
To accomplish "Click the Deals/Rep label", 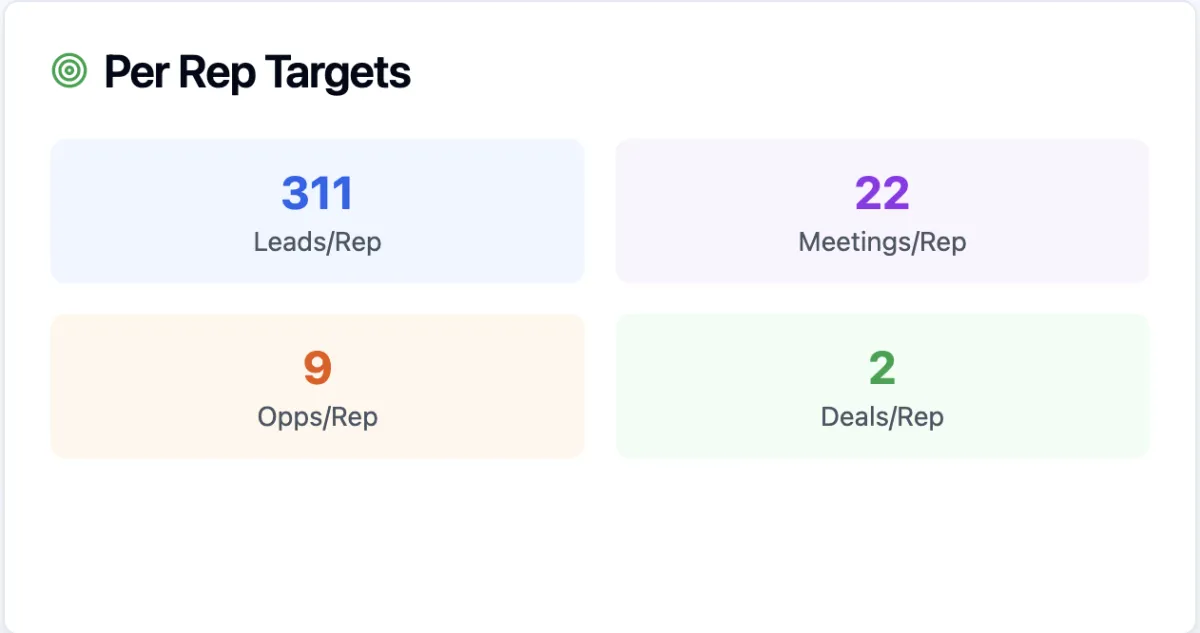I will [882, 417].
